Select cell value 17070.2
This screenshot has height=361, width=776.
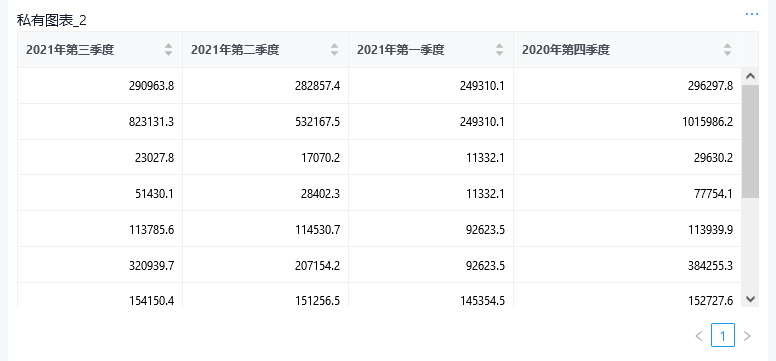click(x=320, y=157)
